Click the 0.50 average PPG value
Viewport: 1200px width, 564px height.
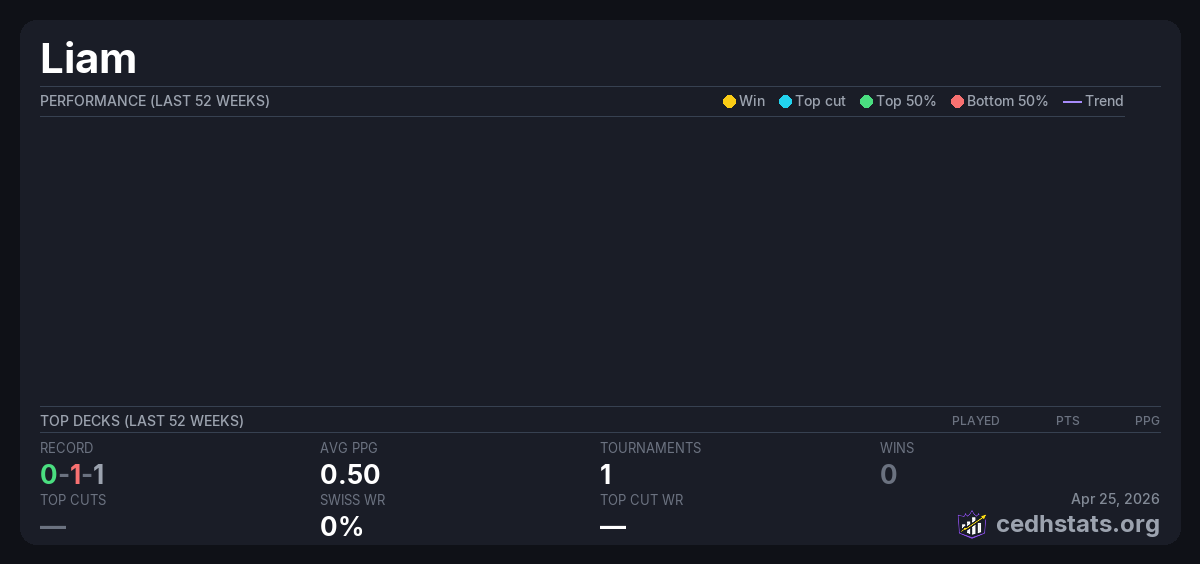[x=350, y=474]
